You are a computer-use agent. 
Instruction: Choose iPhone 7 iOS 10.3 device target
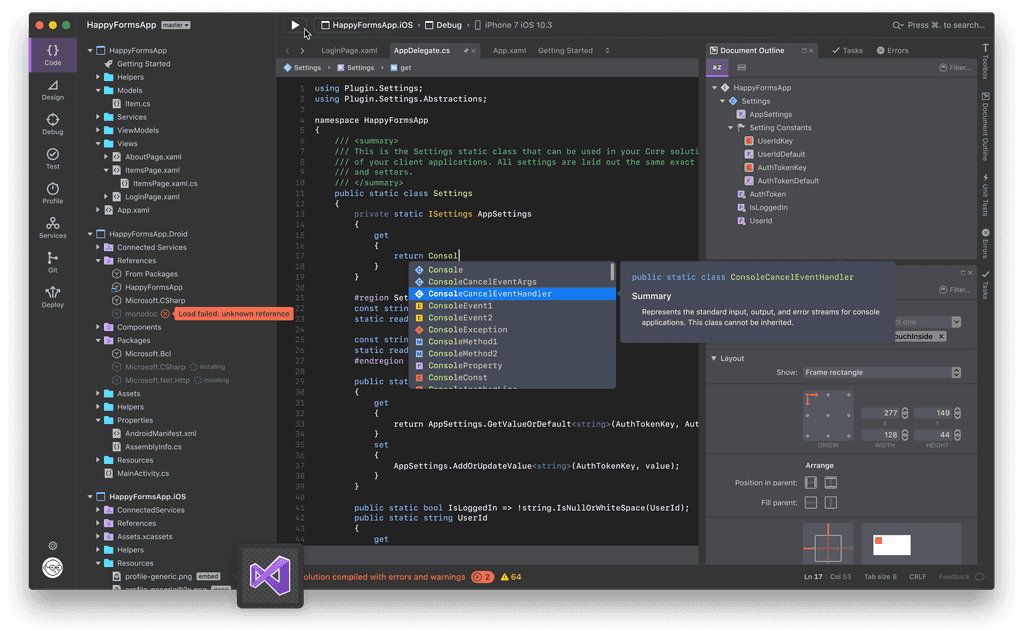tap(513, 25)
